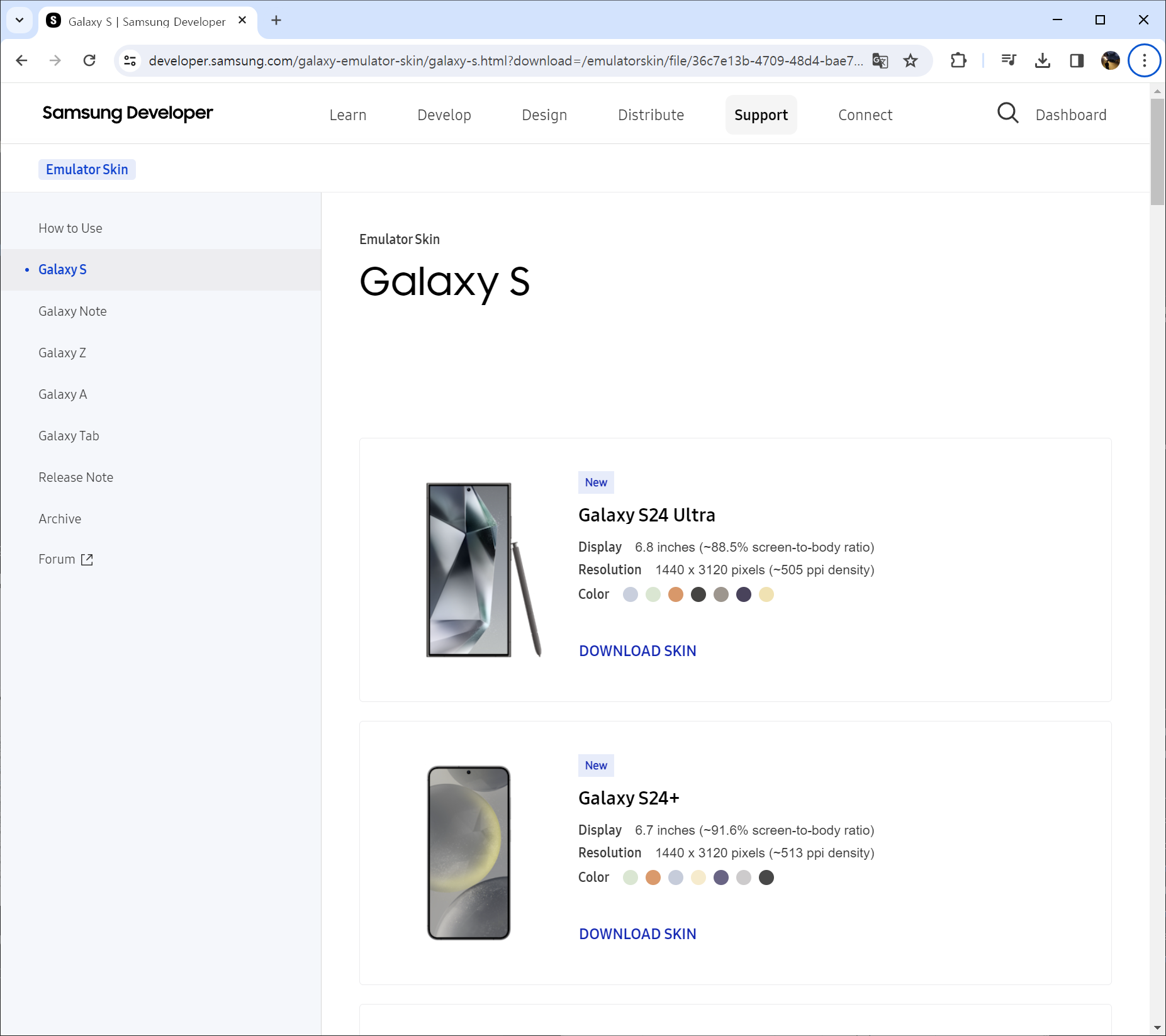
Task: Open the Chrome three-dot menu
Action: coord(1145,60)
